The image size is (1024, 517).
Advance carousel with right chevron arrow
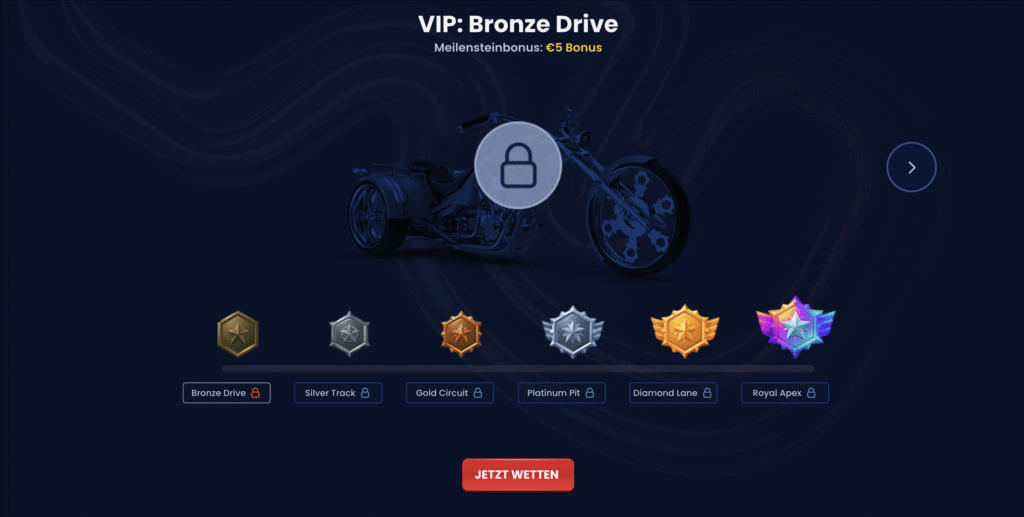[x=911, y=167]
